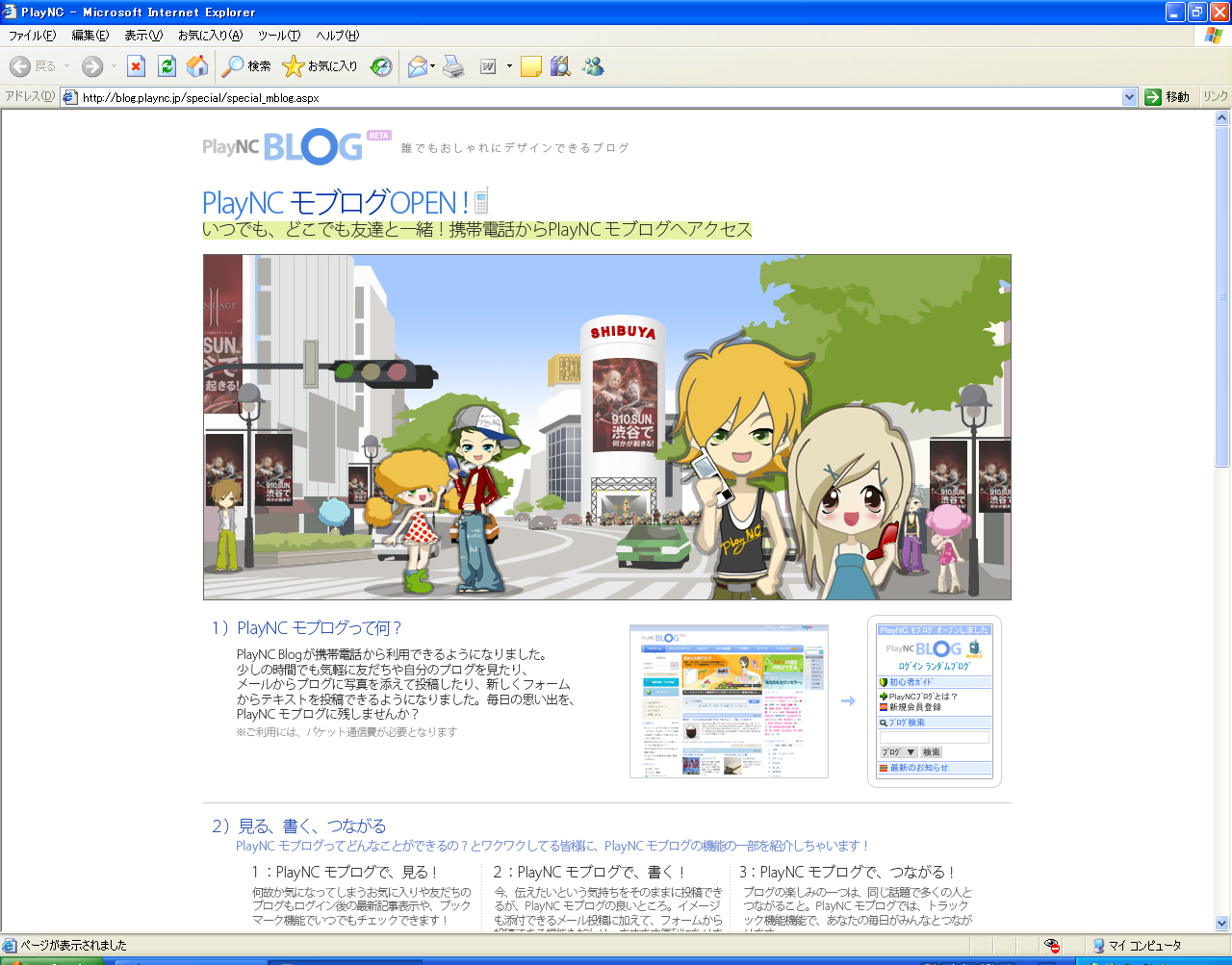
Task: Expand the address bar dropdown arrow
Action: coord(1130,97)
